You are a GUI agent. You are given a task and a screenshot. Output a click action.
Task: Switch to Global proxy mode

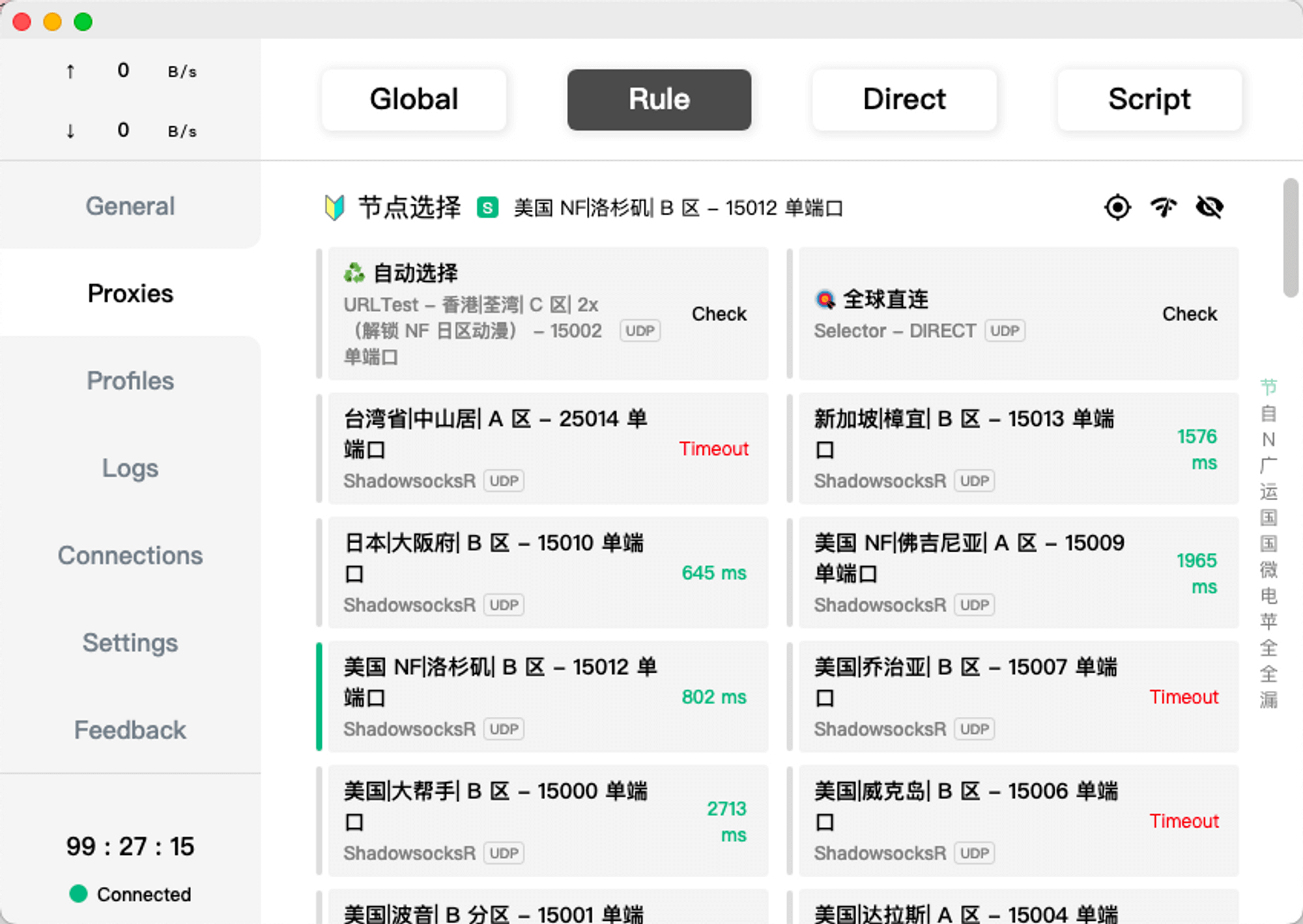click(414, 100)
